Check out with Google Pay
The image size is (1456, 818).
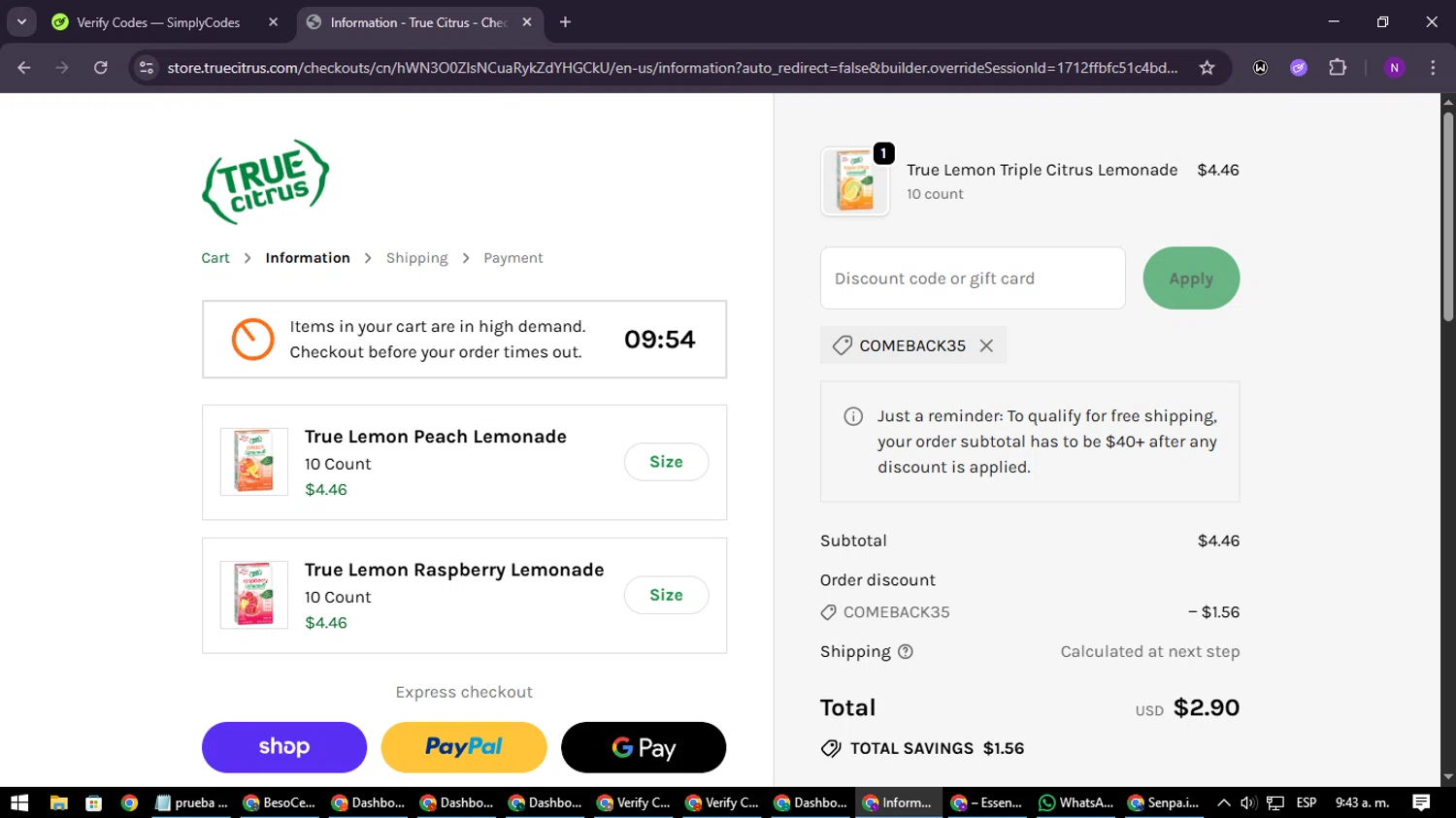tap(644, 747)
